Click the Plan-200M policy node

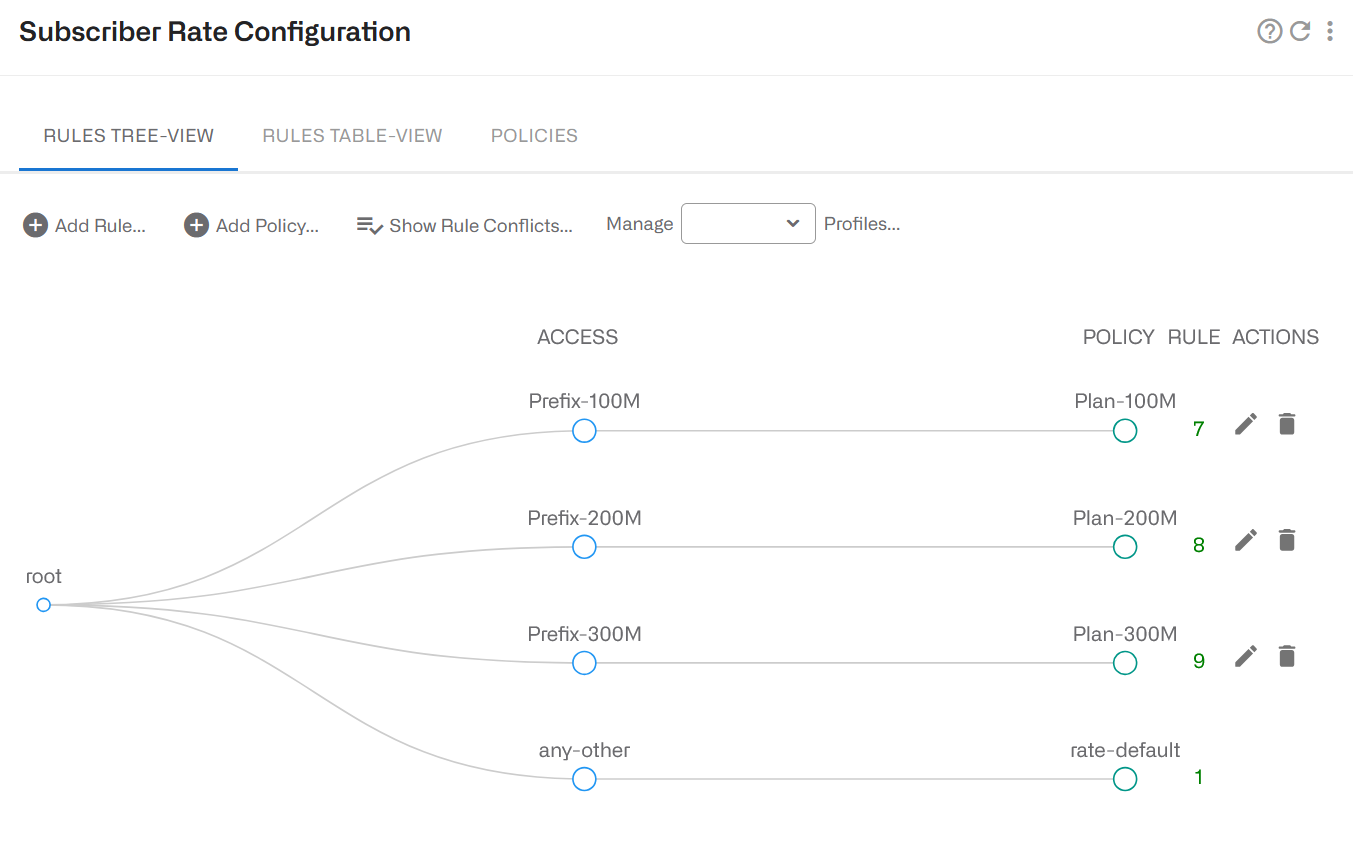tap(1125, 547)
